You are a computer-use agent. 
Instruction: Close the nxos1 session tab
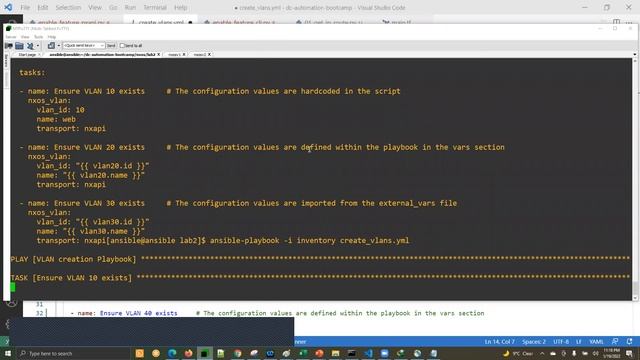point(184,54)
